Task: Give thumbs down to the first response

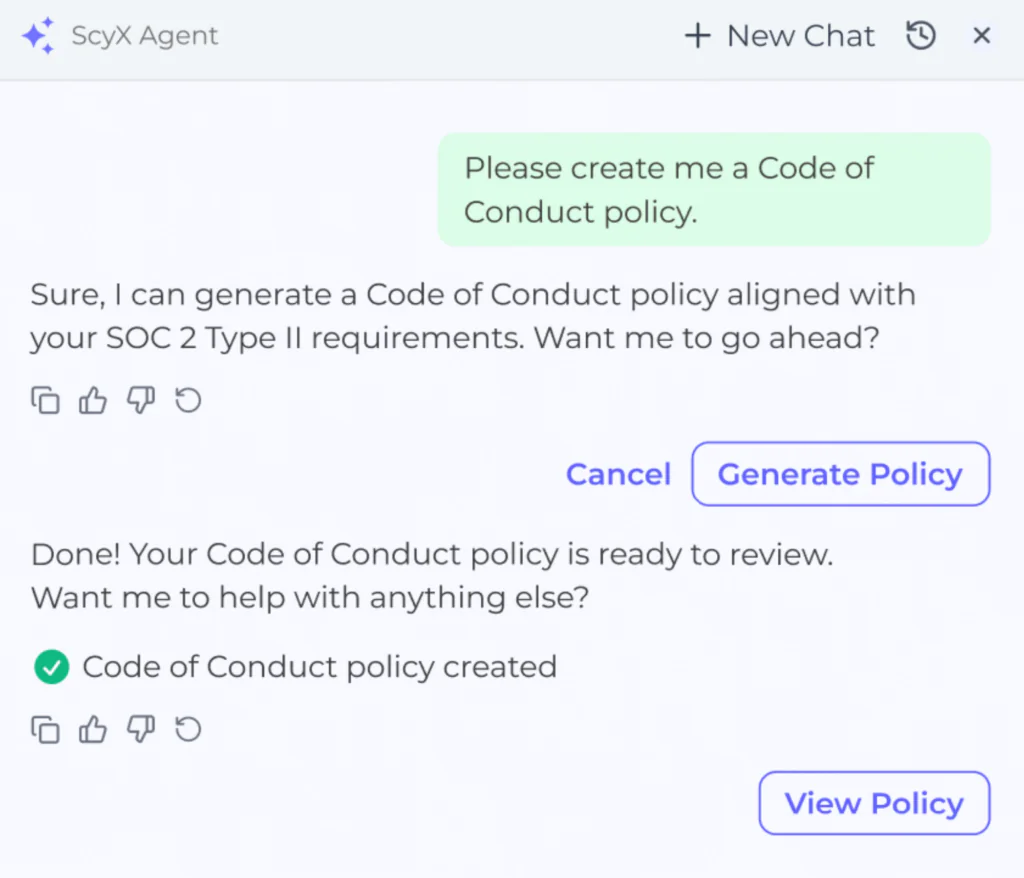Action: tap(140, 399)
